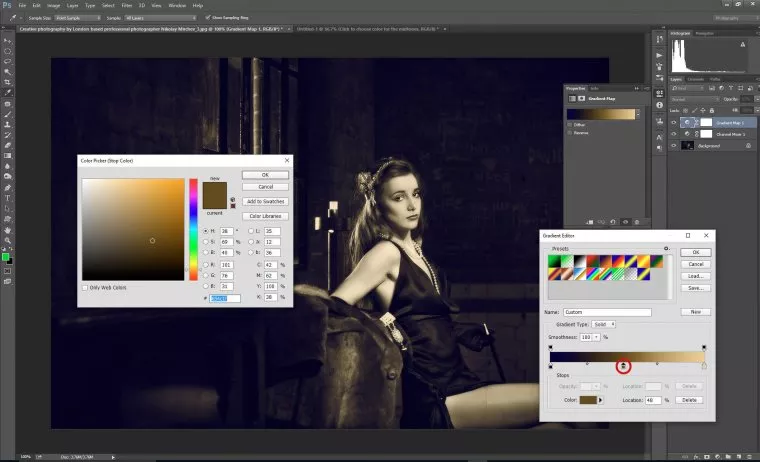Hide the Background layer

click(674, 145)
